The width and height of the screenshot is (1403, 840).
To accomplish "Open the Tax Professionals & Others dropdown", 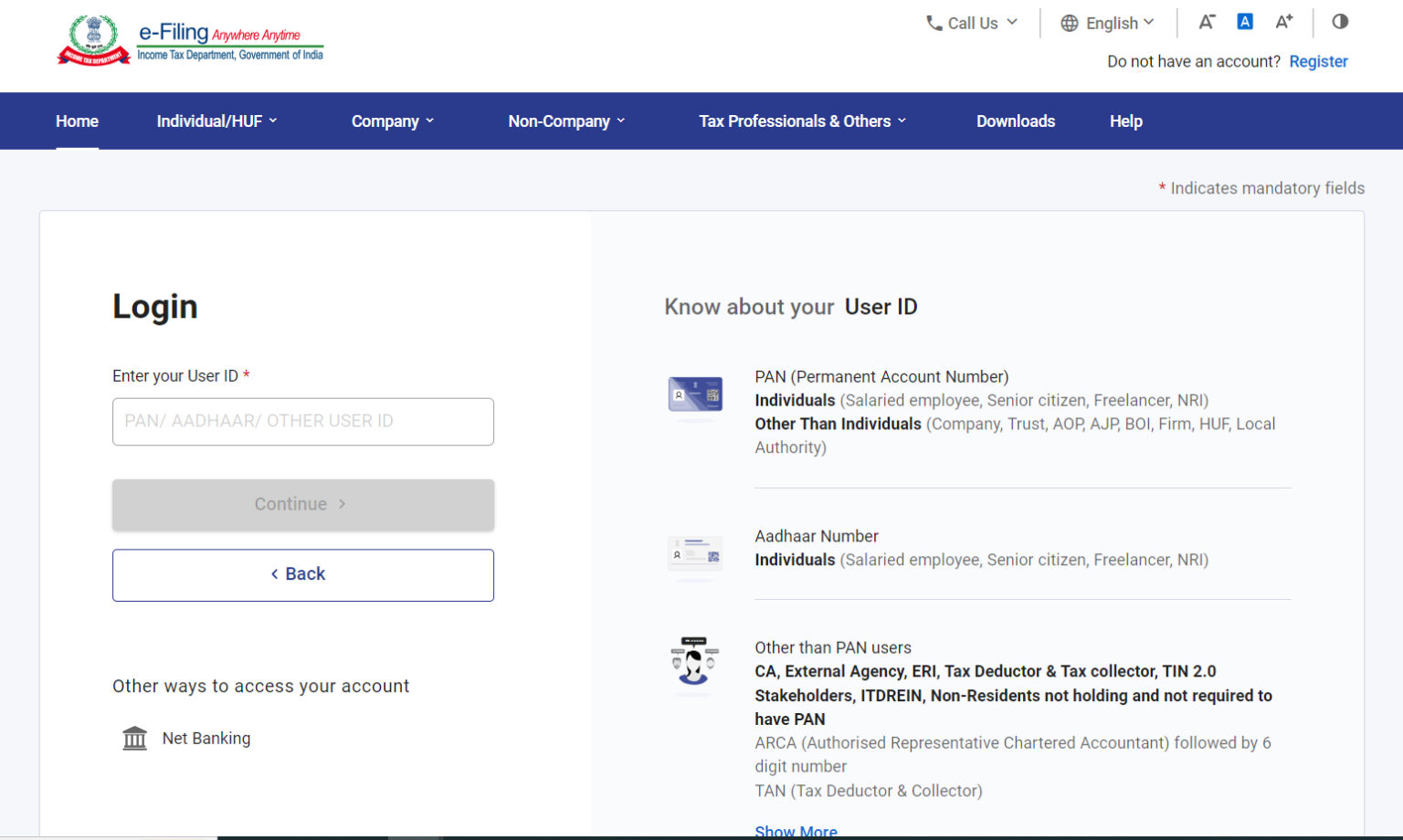I will pos(800,121).
